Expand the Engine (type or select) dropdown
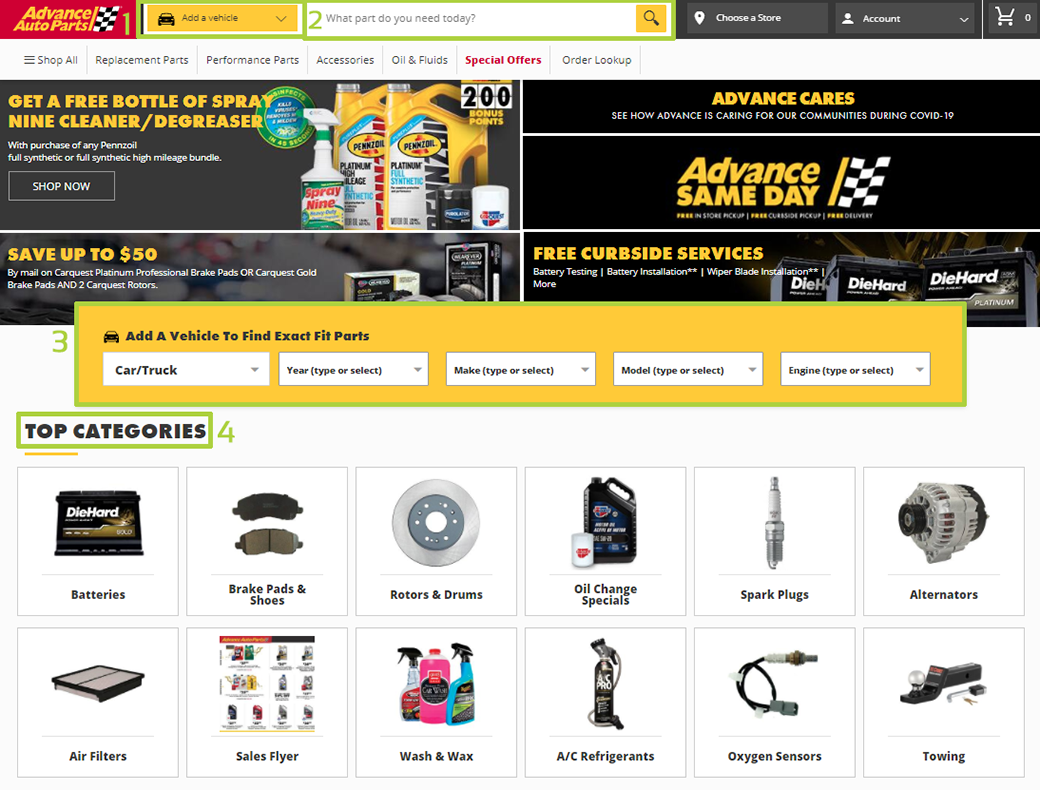Image resolution: width=1040 pixels, height=790 pixels. pos(855,368)
